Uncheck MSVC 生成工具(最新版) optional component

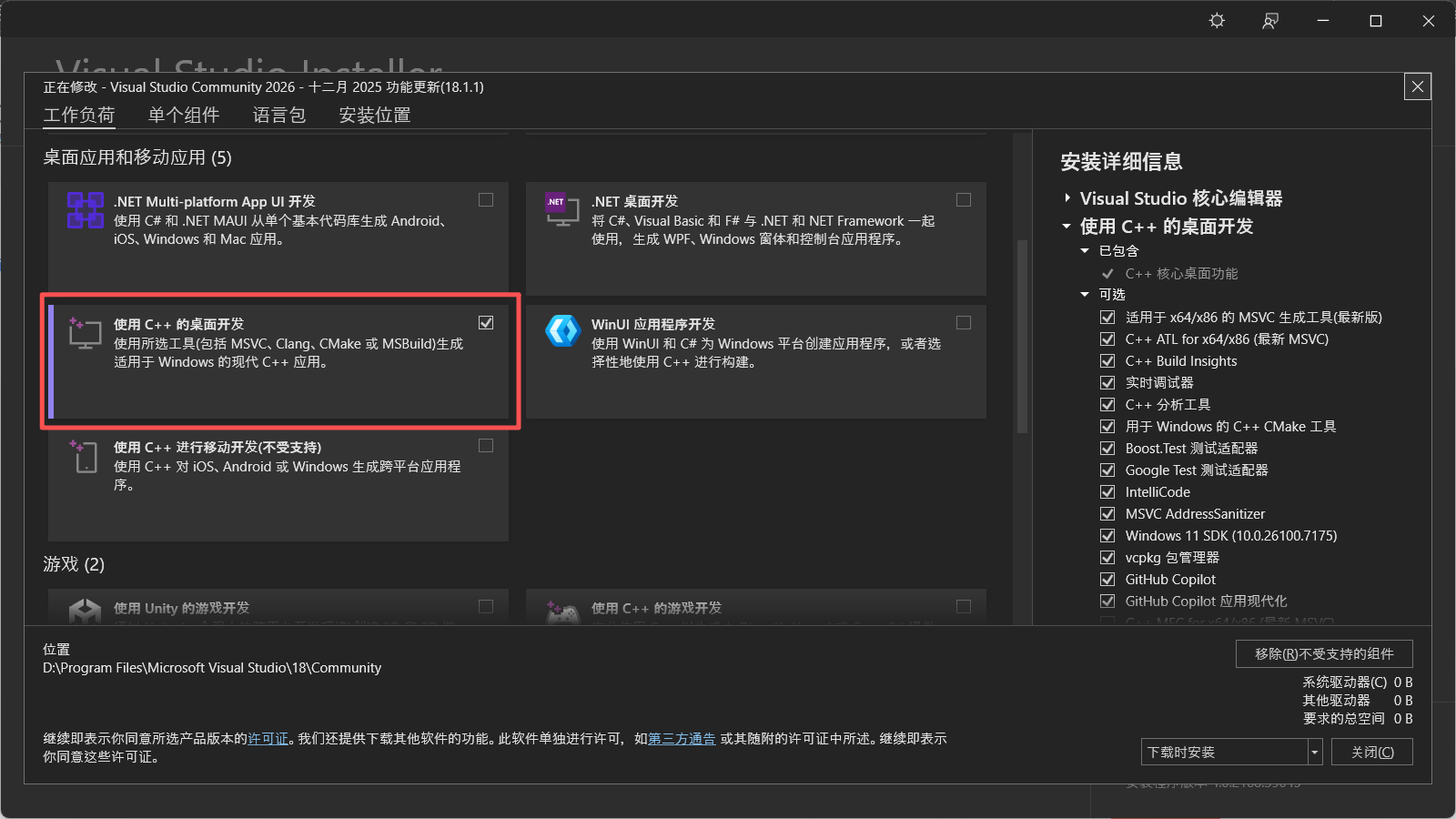coord(1107,318)
